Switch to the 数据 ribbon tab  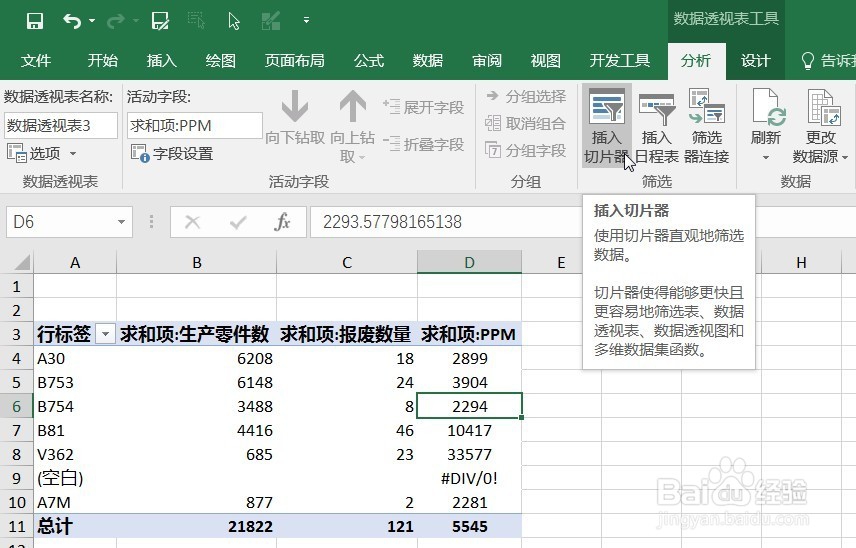428,60
